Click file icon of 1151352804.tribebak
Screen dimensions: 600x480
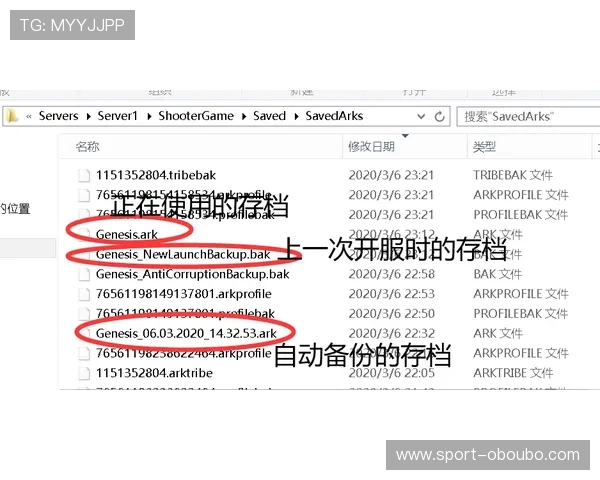[84, 175]
